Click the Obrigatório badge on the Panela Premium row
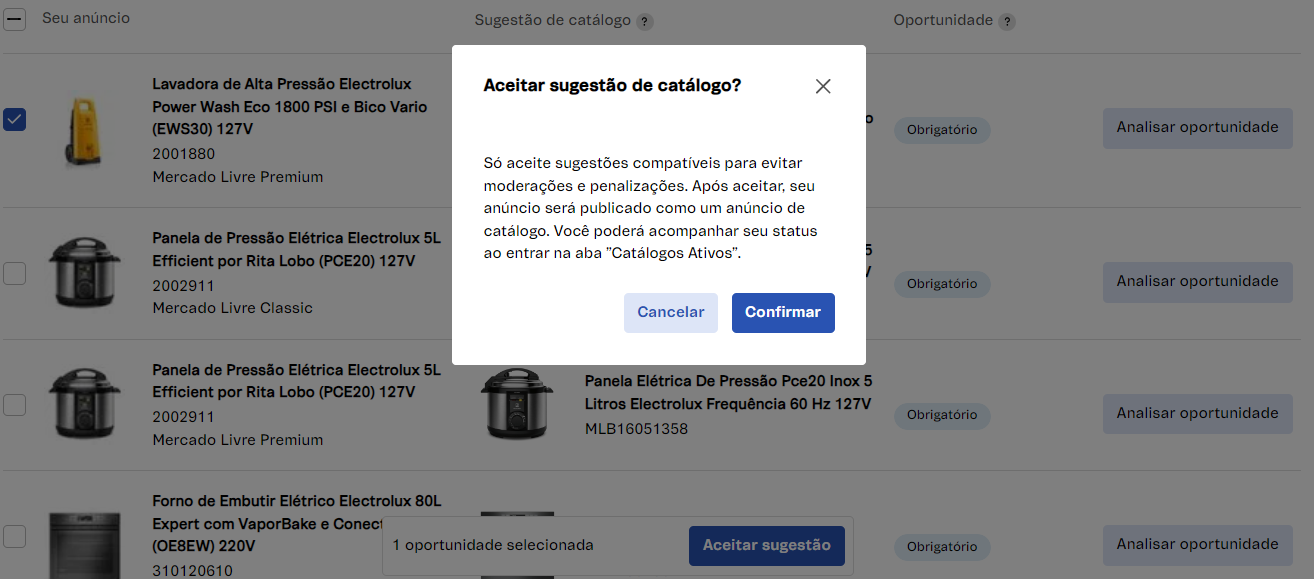 (x=941, y=415)
